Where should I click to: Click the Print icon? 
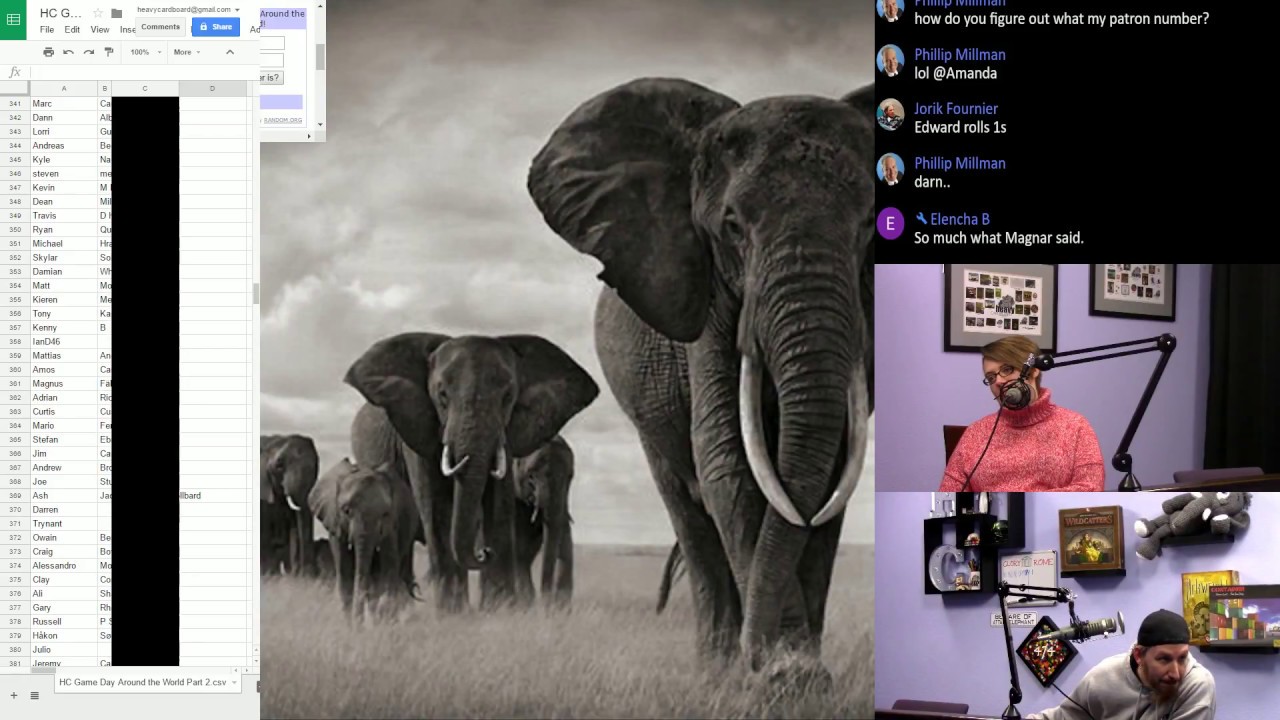48,52
